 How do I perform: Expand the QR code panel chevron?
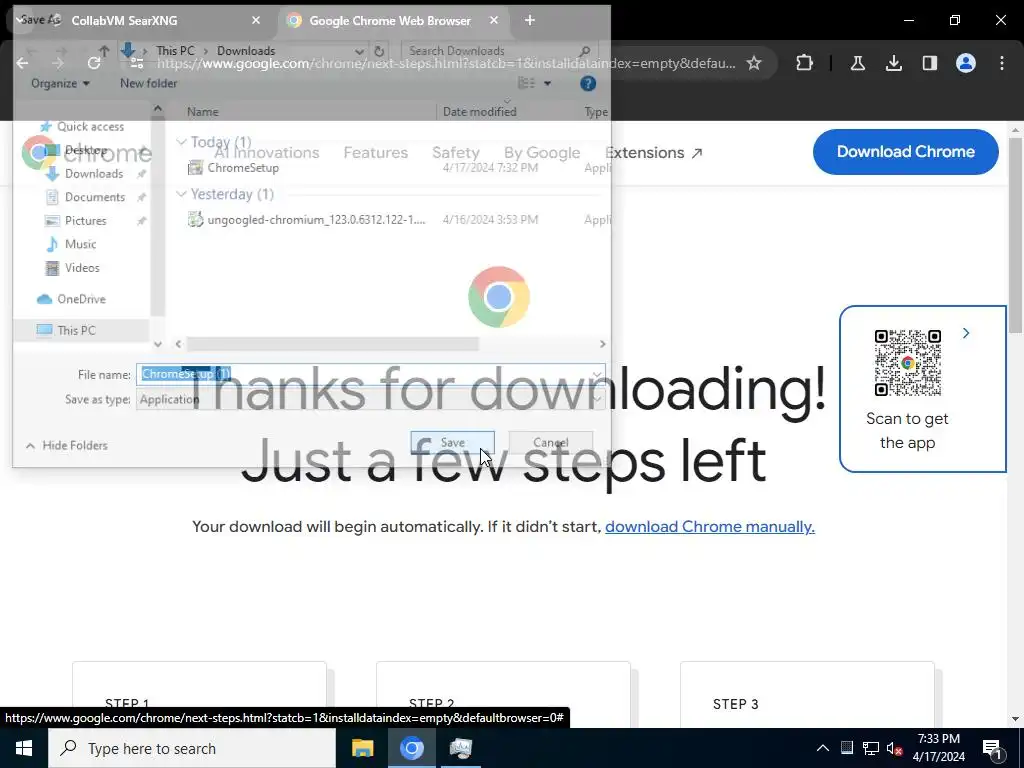(x=966, y=333)
